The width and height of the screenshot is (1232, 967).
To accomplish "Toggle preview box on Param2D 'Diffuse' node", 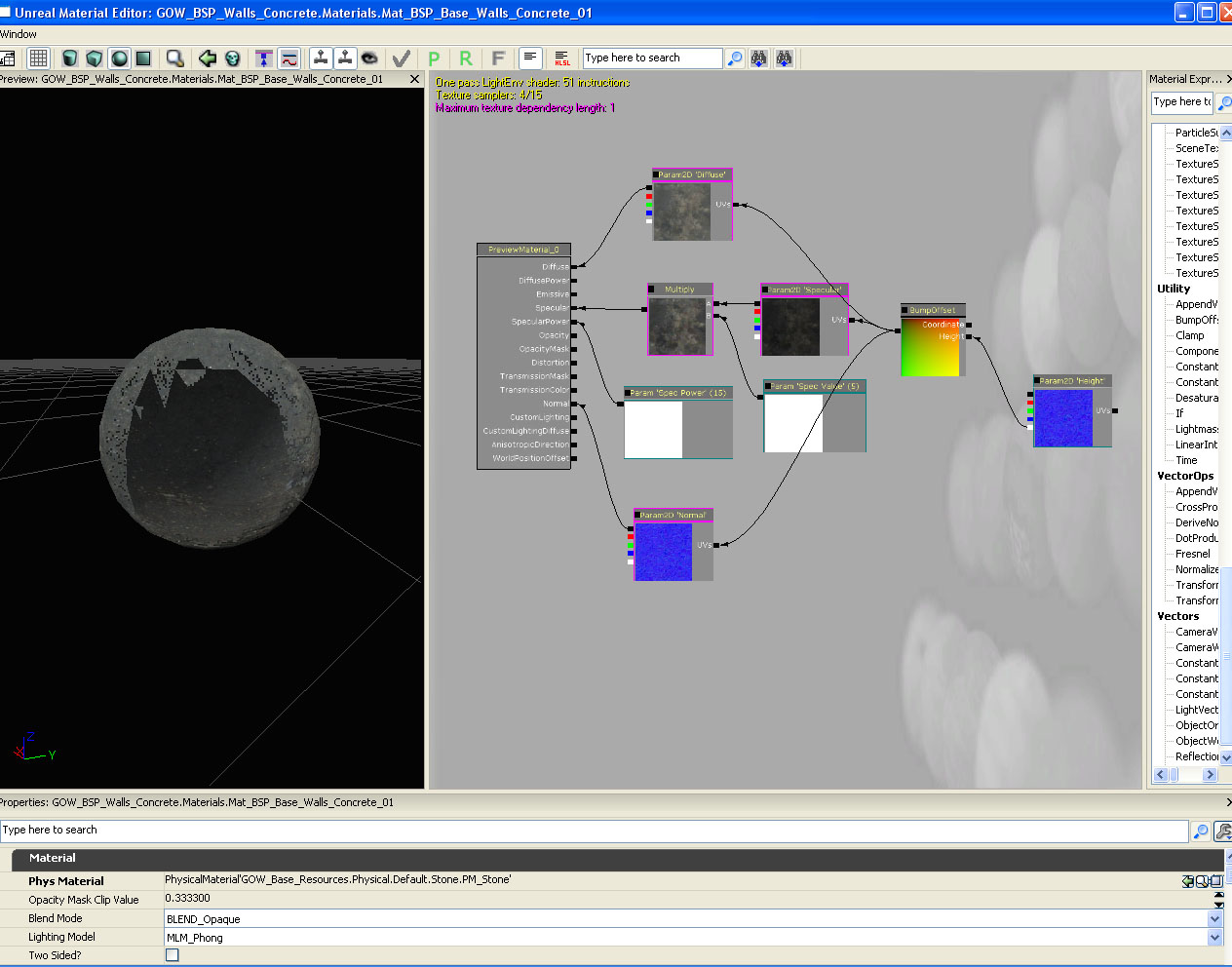I will tap(655, 174).
